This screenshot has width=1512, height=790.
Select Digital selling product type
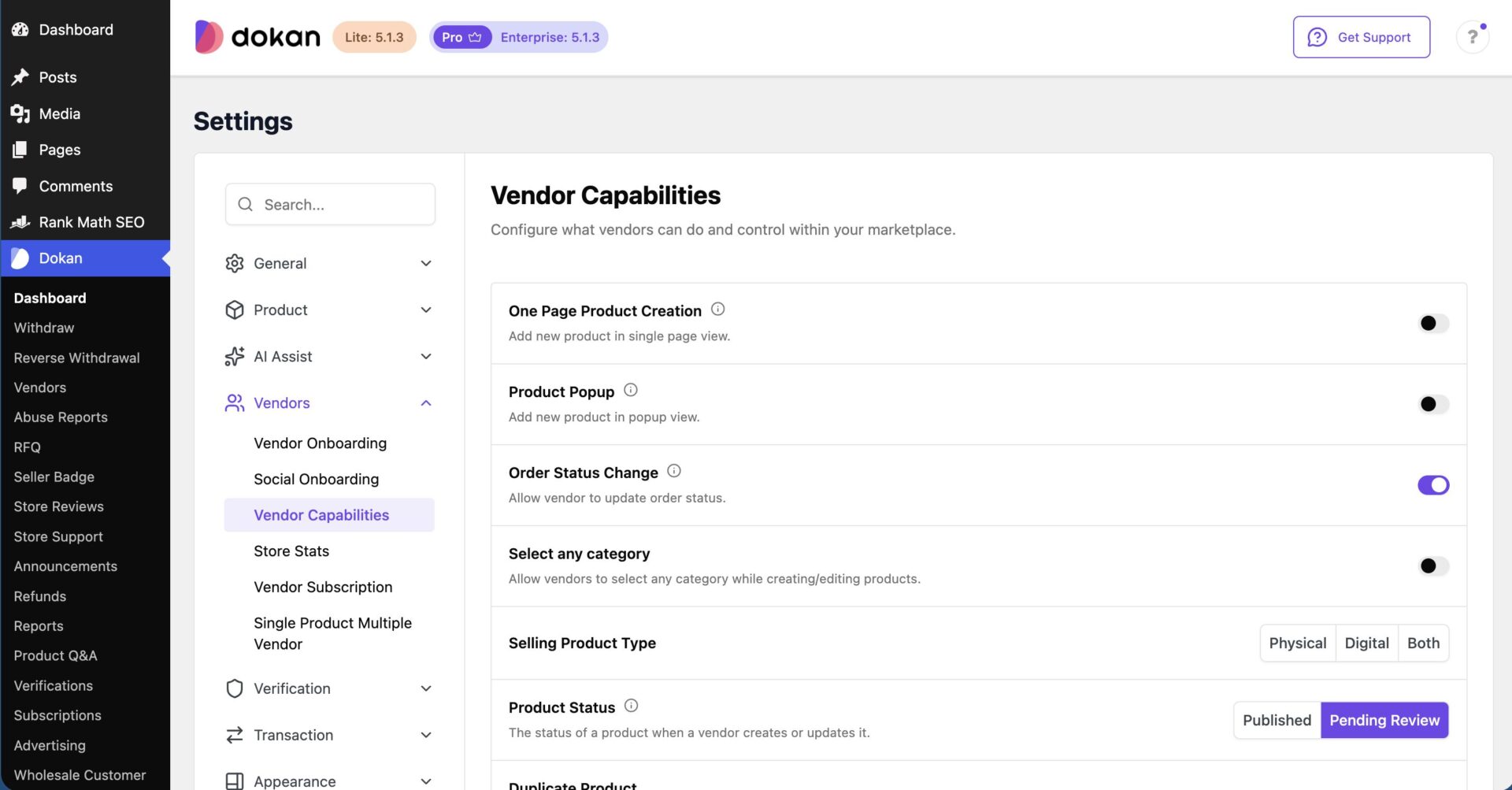pyautogui.click(x=1367, y=643)
